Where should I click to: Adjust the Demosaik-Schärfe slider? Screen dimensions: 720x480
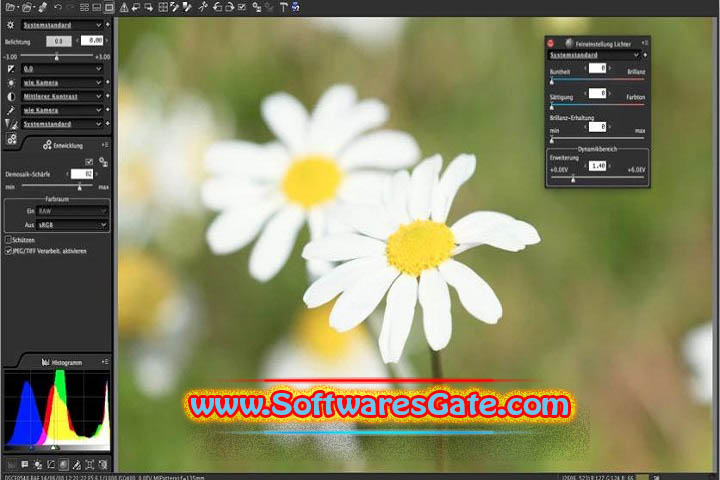coord(79,186)
